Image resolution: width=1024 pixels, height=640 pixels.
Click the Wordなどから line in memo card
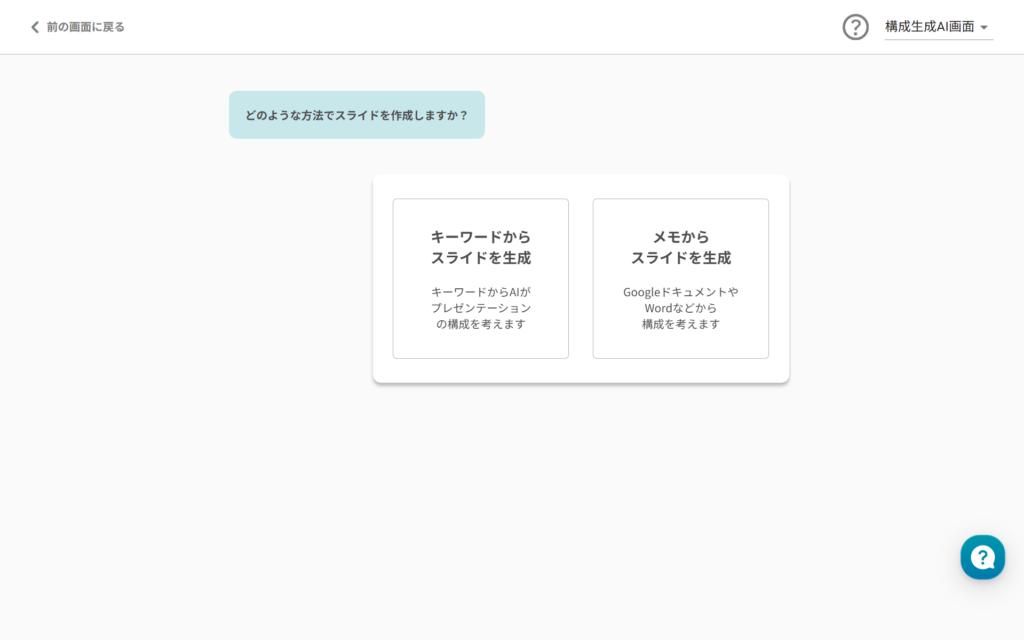coord(680,308)
